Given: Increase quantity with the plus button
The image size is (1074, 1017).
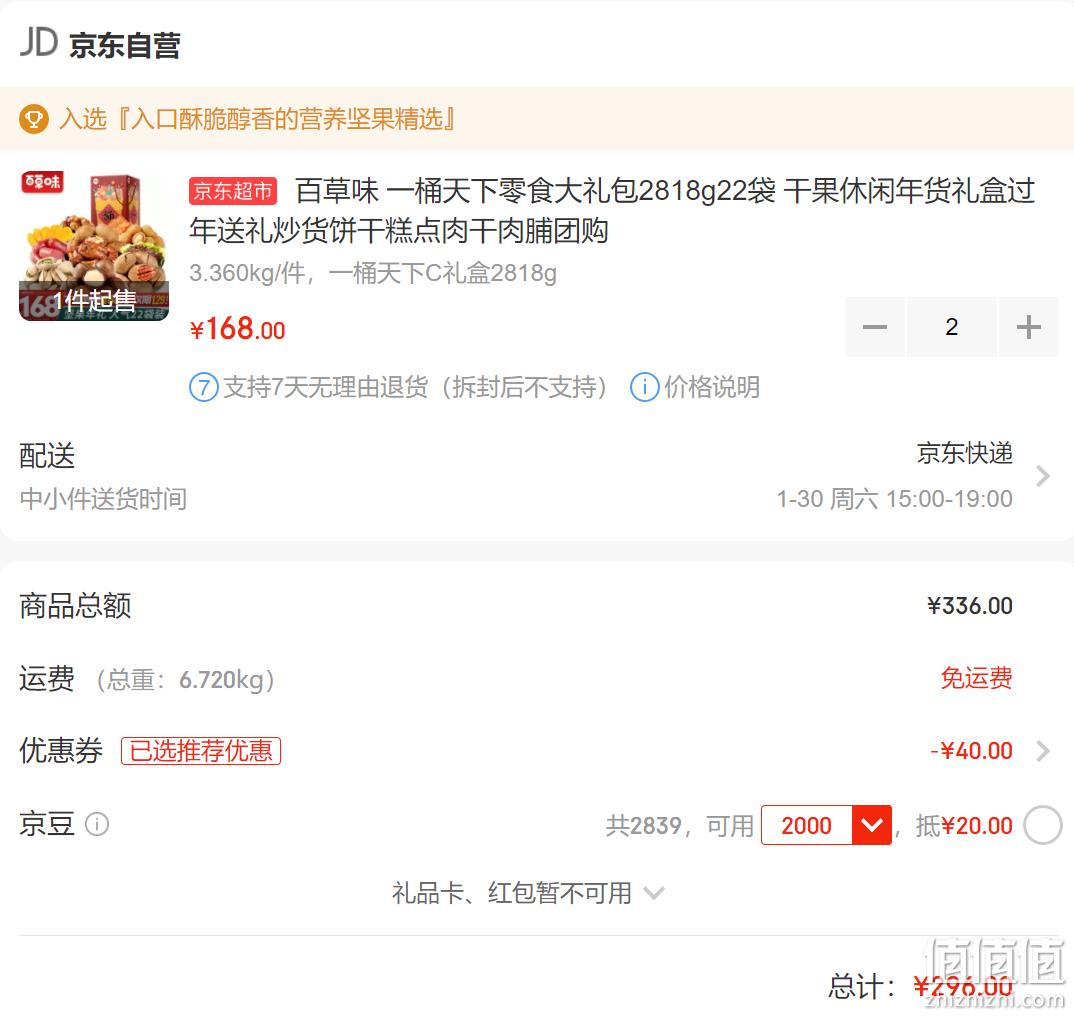Looking at the screenshot, I should click(x=1028, y=327).
